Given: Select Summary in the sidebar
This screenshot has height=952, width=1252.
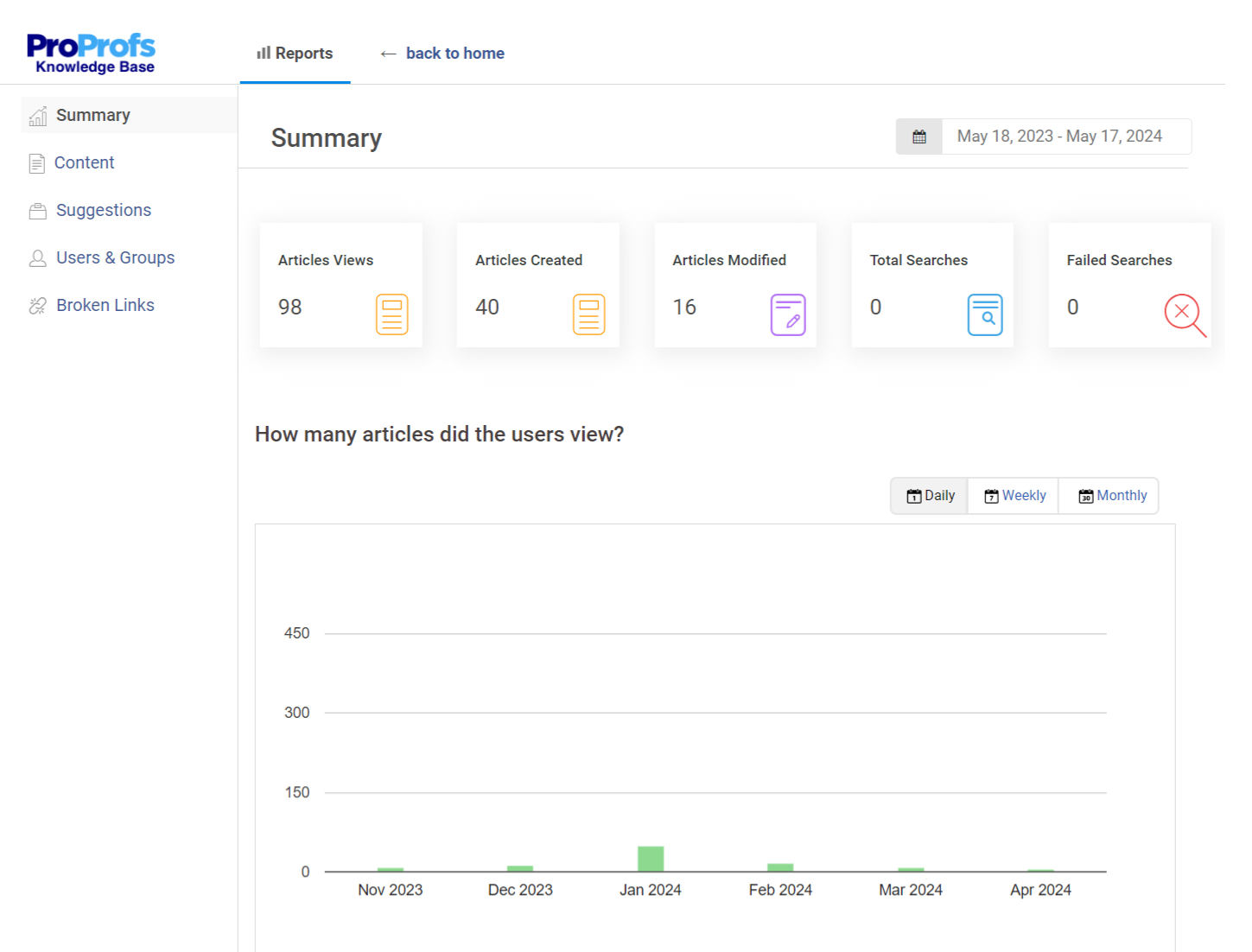Looking at the screenshot, I should 130,115.
